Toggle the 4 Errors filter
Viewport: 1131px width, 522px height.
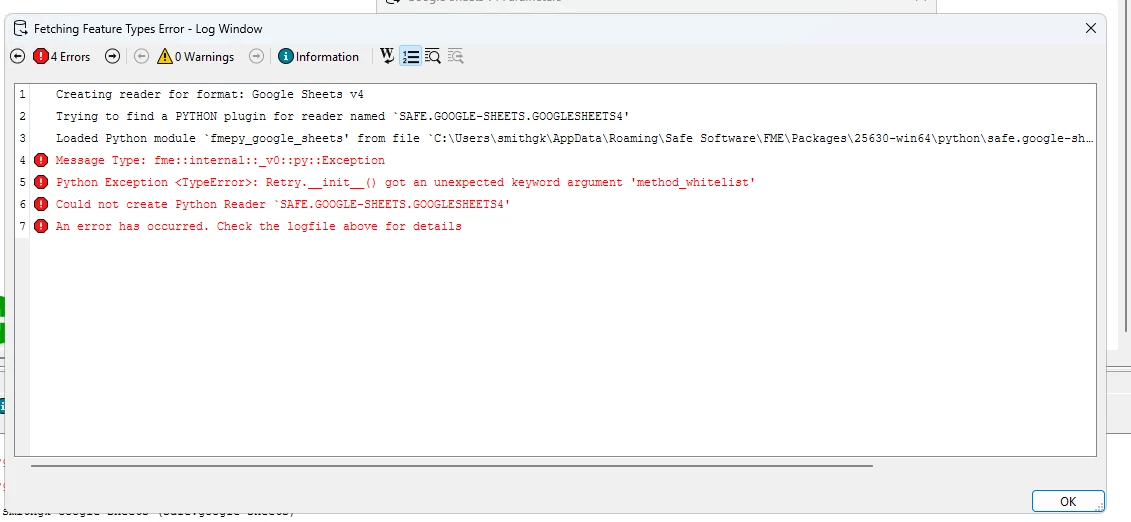coord(62,56)
